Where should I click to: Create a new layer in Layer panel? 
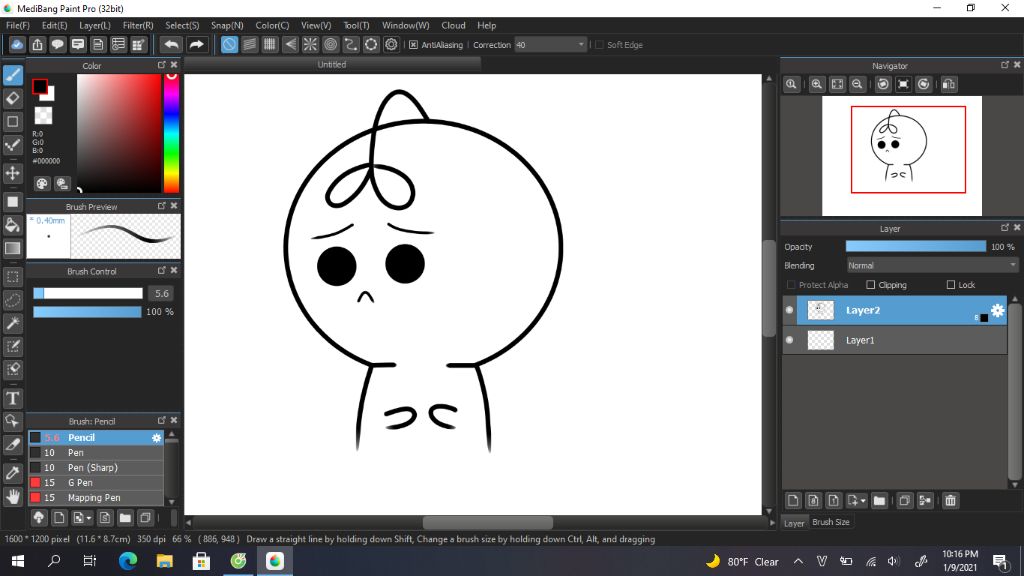(793, 500)
